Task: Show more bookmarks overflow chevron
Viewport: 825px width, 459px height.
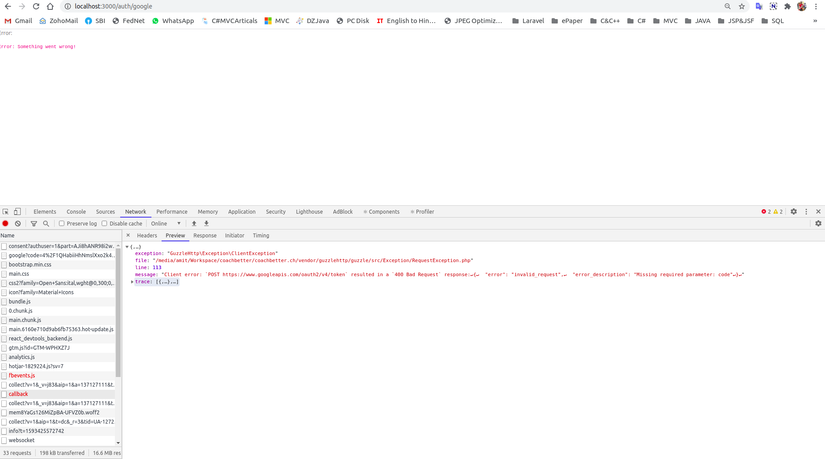Action: click(815, 21)
